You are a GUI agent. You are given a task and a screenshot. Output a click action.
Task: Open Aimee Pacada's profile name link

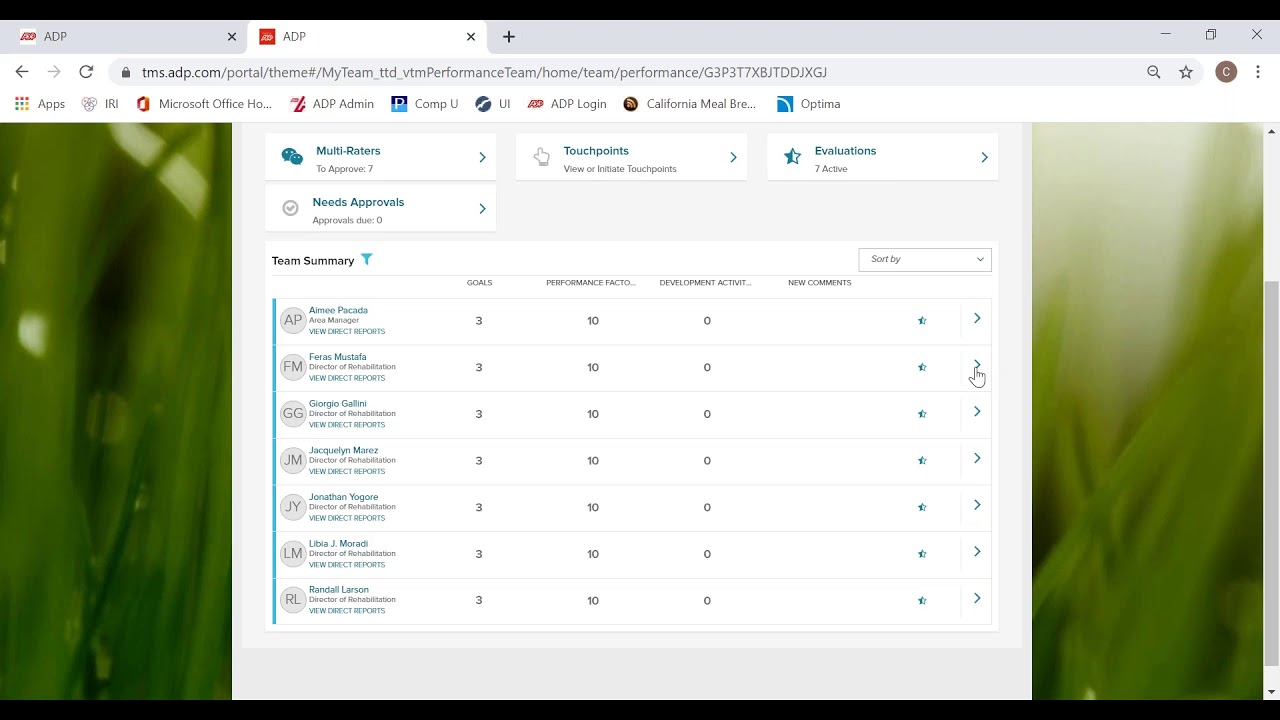(338, 310)
